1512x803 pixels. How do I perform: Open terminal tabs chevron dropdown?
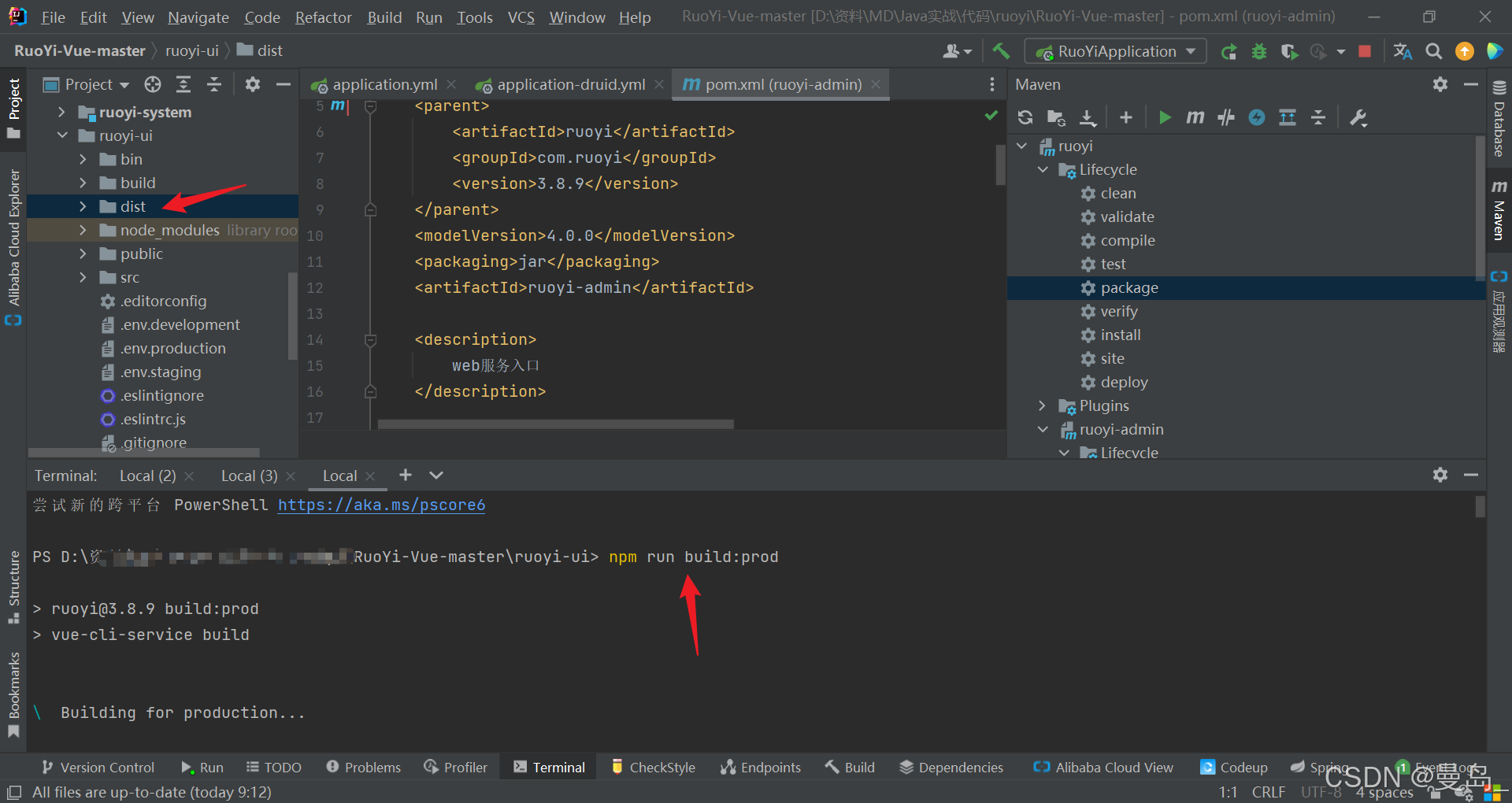(436, 475)
